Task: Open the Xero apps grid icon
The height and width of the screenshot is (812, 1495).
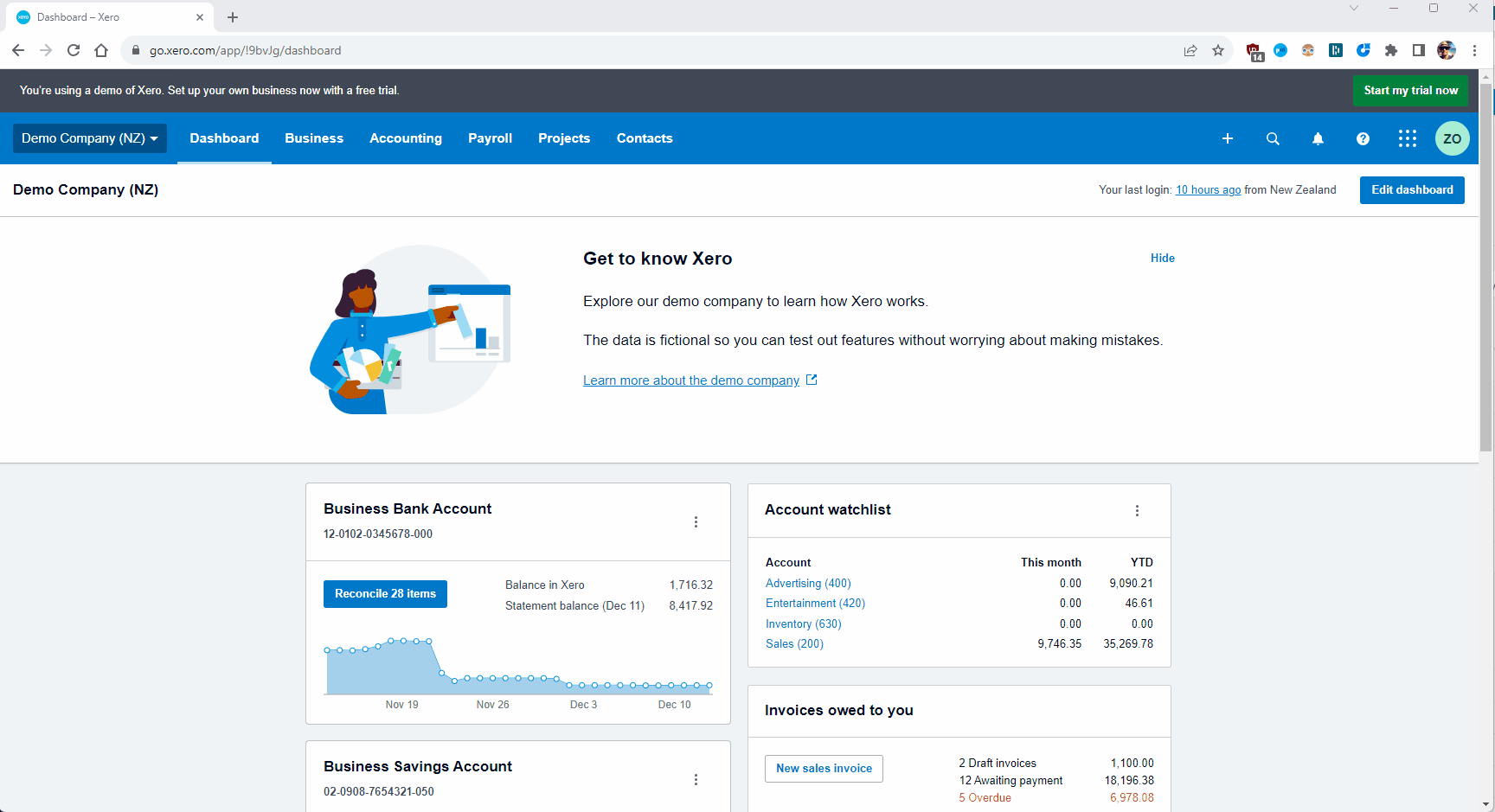Action: tap(1408, 138)
